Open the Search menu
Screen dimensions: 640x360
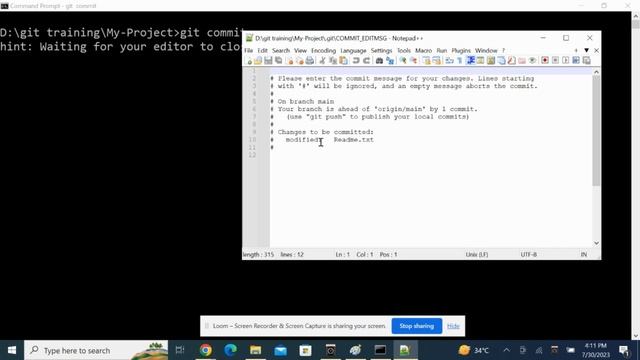point(281,51)
